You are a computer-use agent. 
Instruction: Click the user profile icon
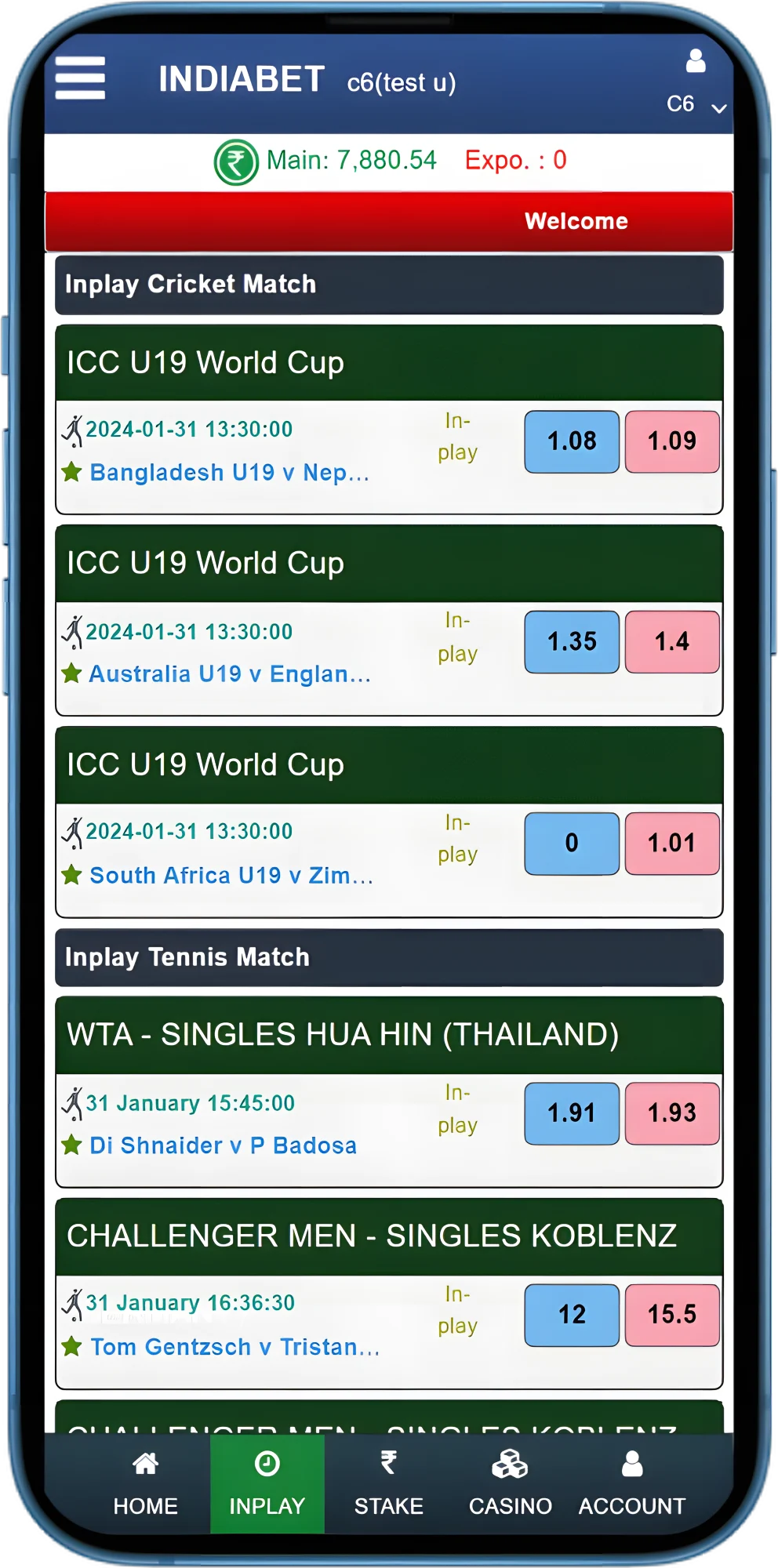click(696, 61)
